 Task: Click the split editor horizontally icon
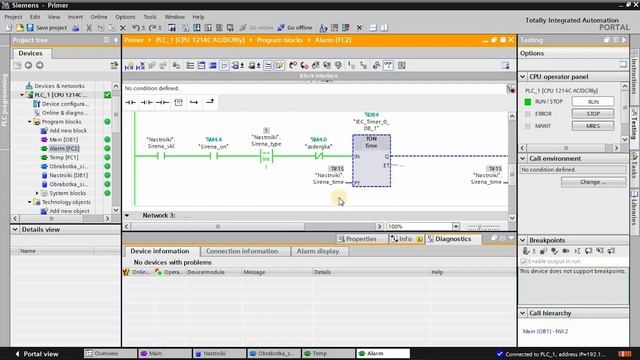click(x=373, y=28)
